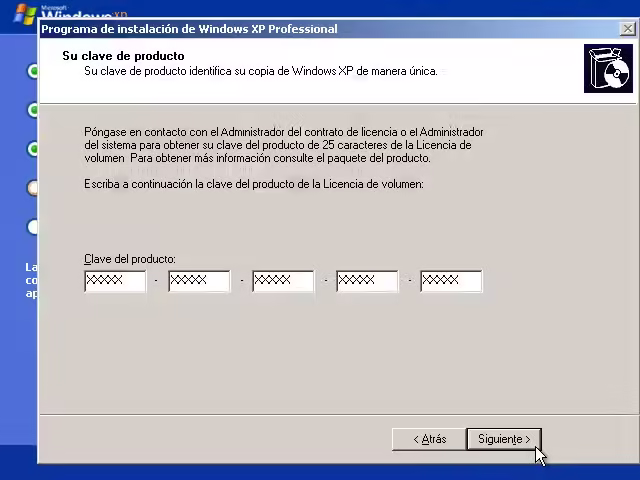The height and width of the screenshot is (480, 640).
Task: Select the second product key field
Action: coord(199,281)
